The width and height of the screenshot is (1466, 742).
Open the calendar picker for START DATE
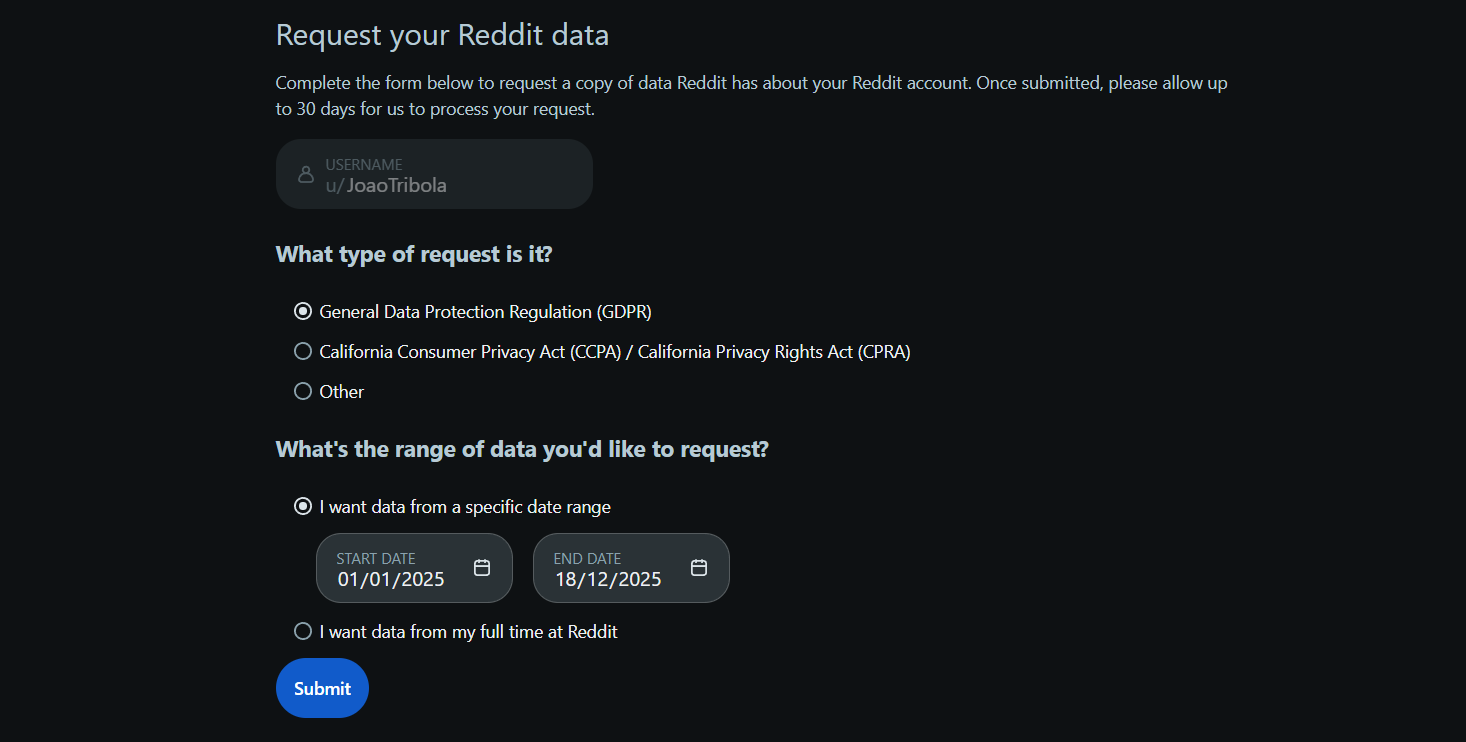(481, 566)
